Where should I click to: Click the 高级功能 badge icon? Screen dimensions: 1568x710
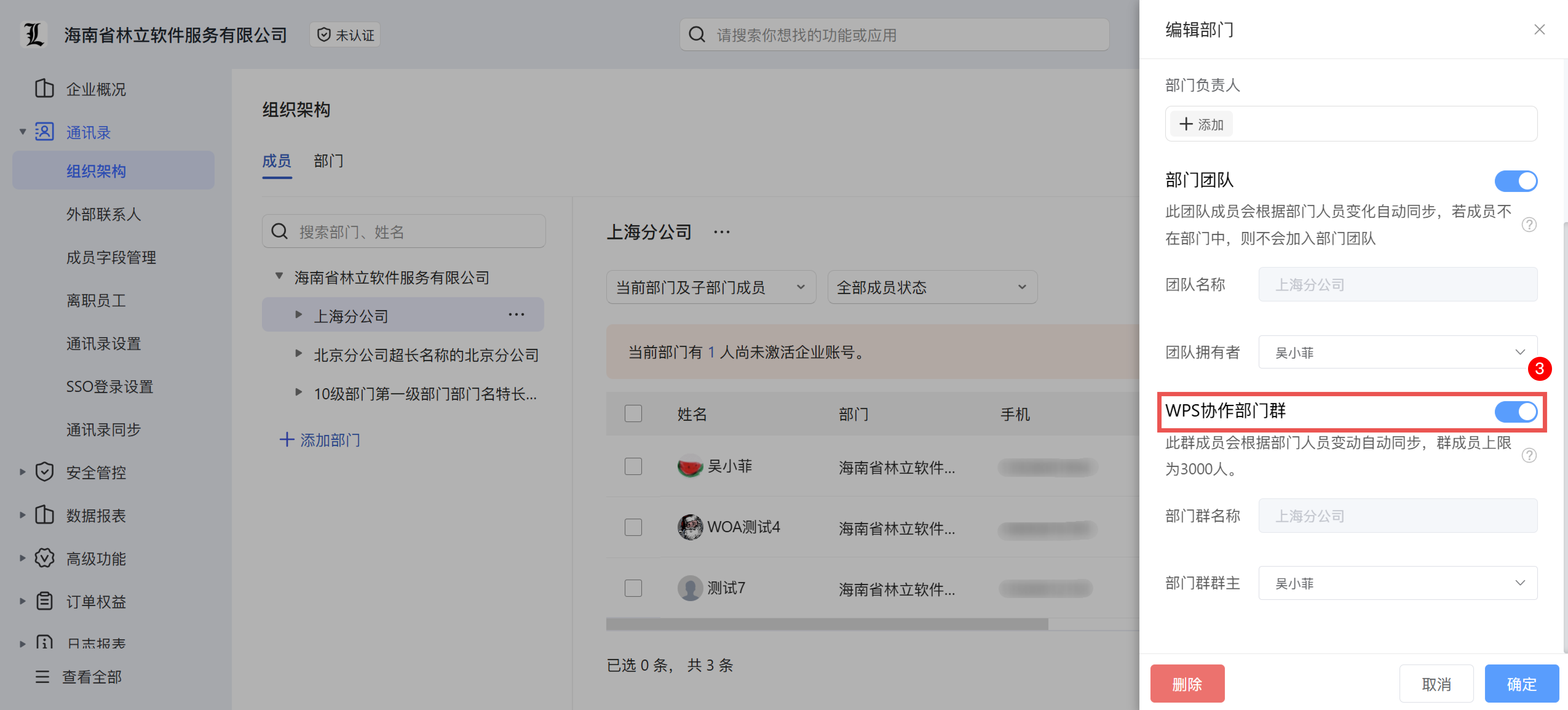44,557
